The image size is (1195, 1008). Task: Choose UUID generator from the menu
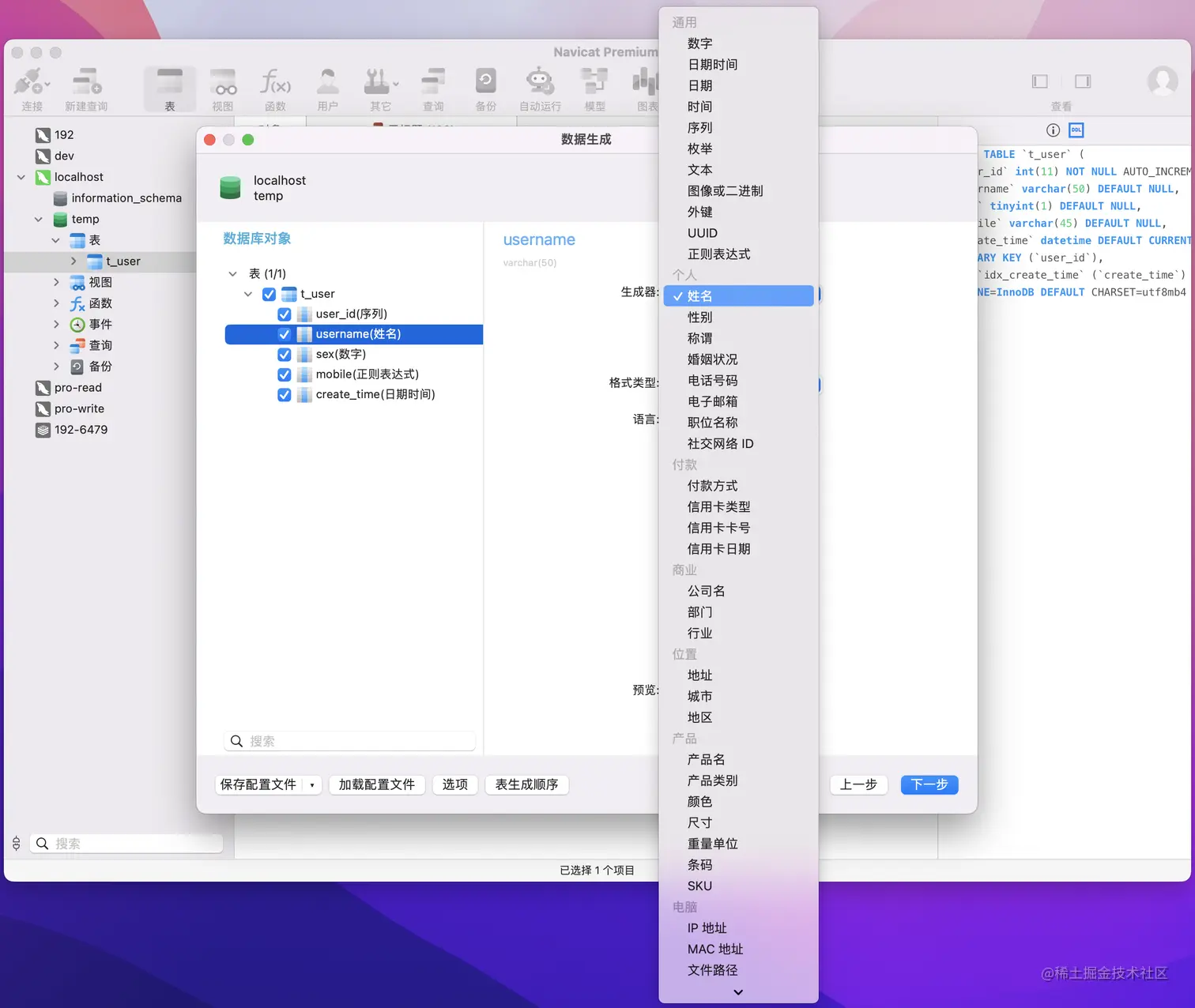pos(738,233)
